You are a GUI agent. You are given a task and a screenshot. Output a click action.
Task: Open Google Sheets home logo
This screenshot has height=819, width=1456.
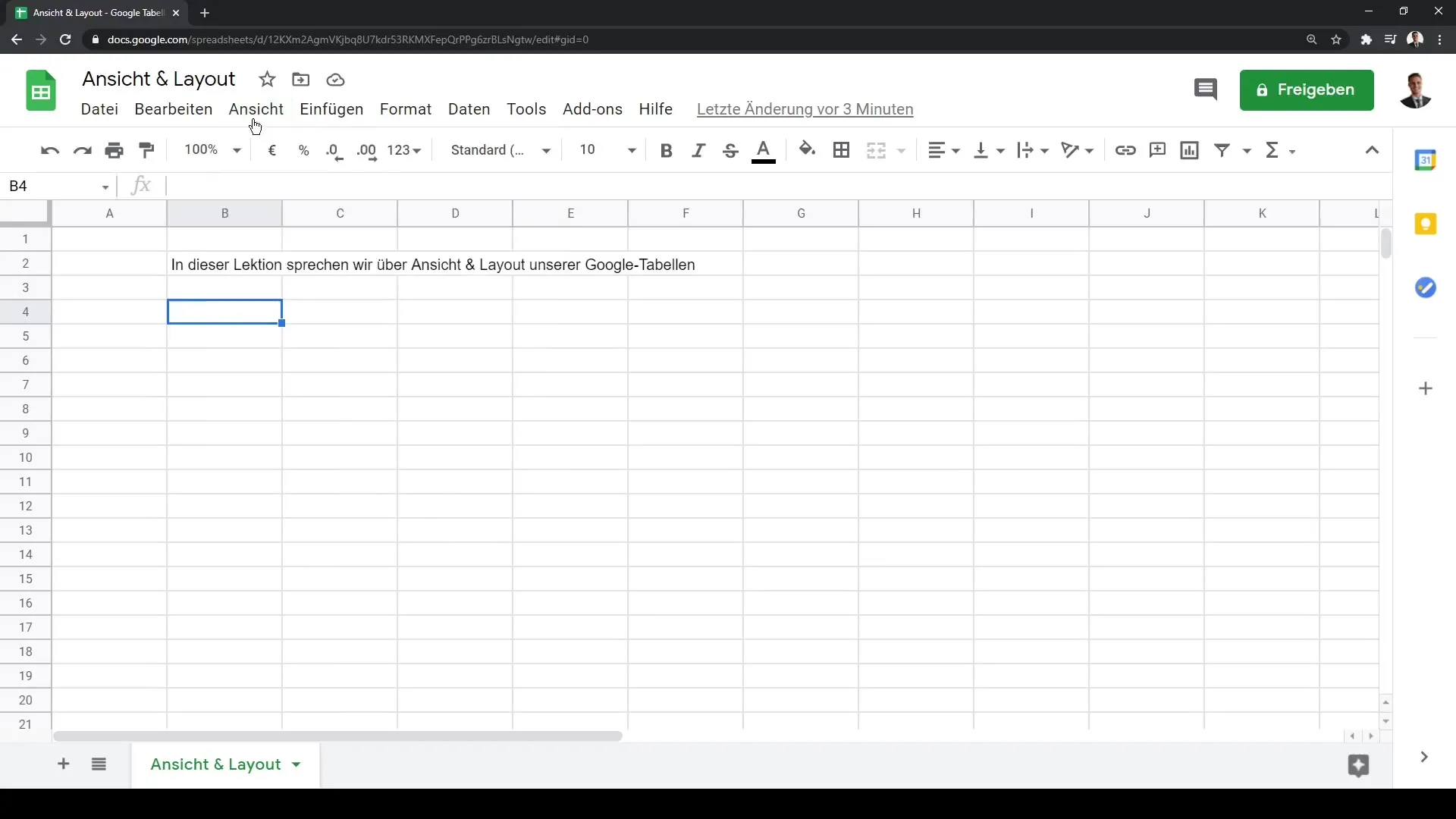point(41,90)
